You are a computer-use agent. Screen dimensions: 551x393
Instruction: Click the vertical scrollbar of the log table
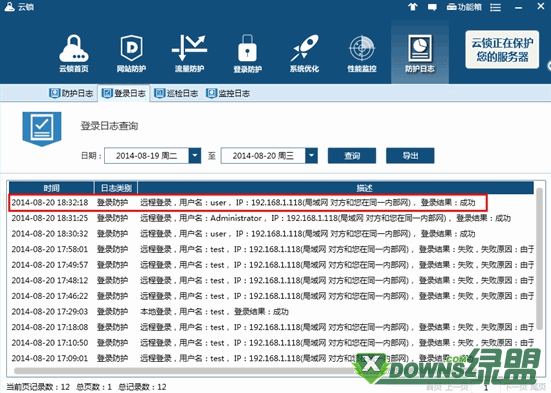(x=539, y=258)
